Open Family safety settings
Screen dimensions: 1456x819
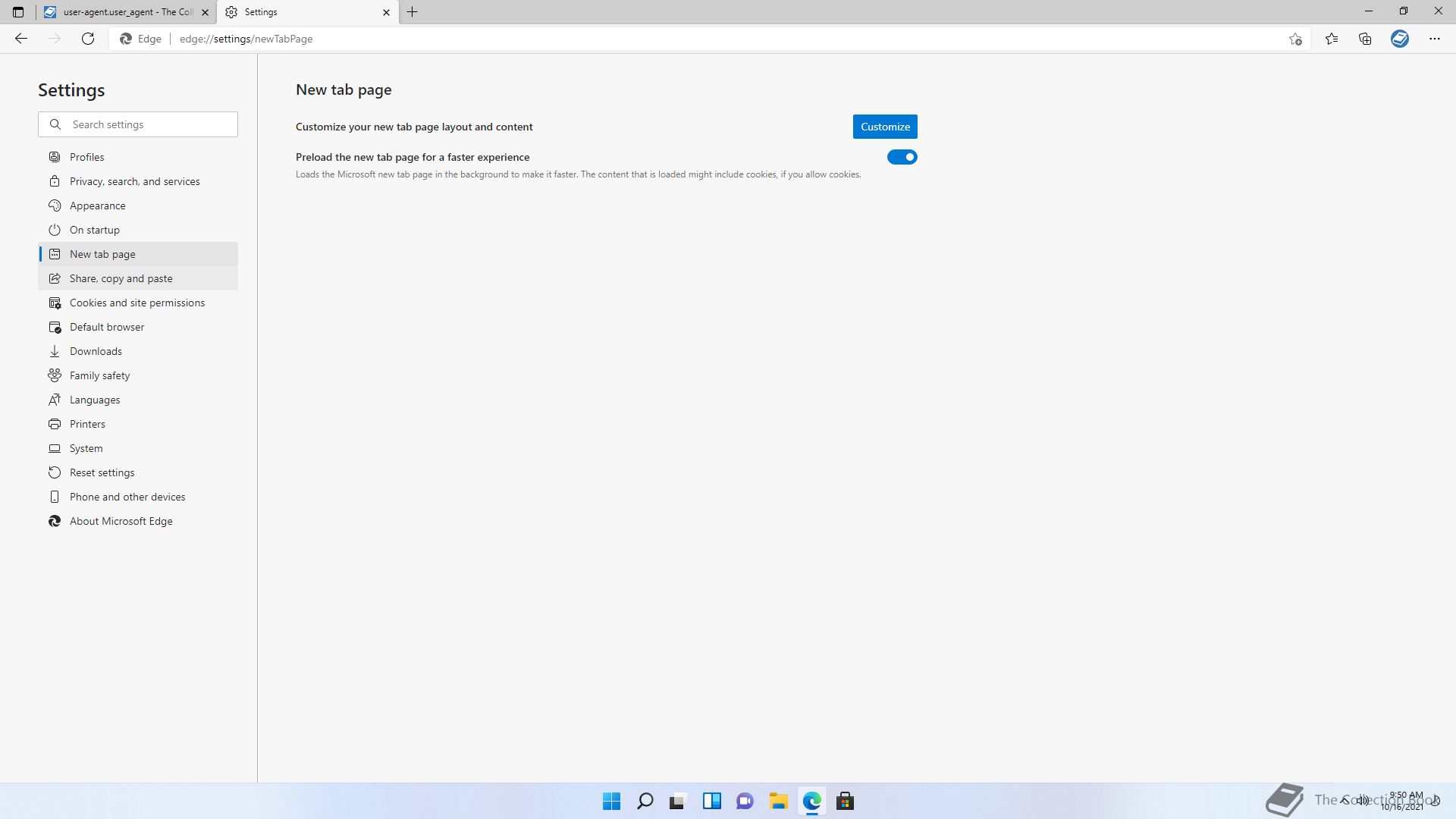138,375
